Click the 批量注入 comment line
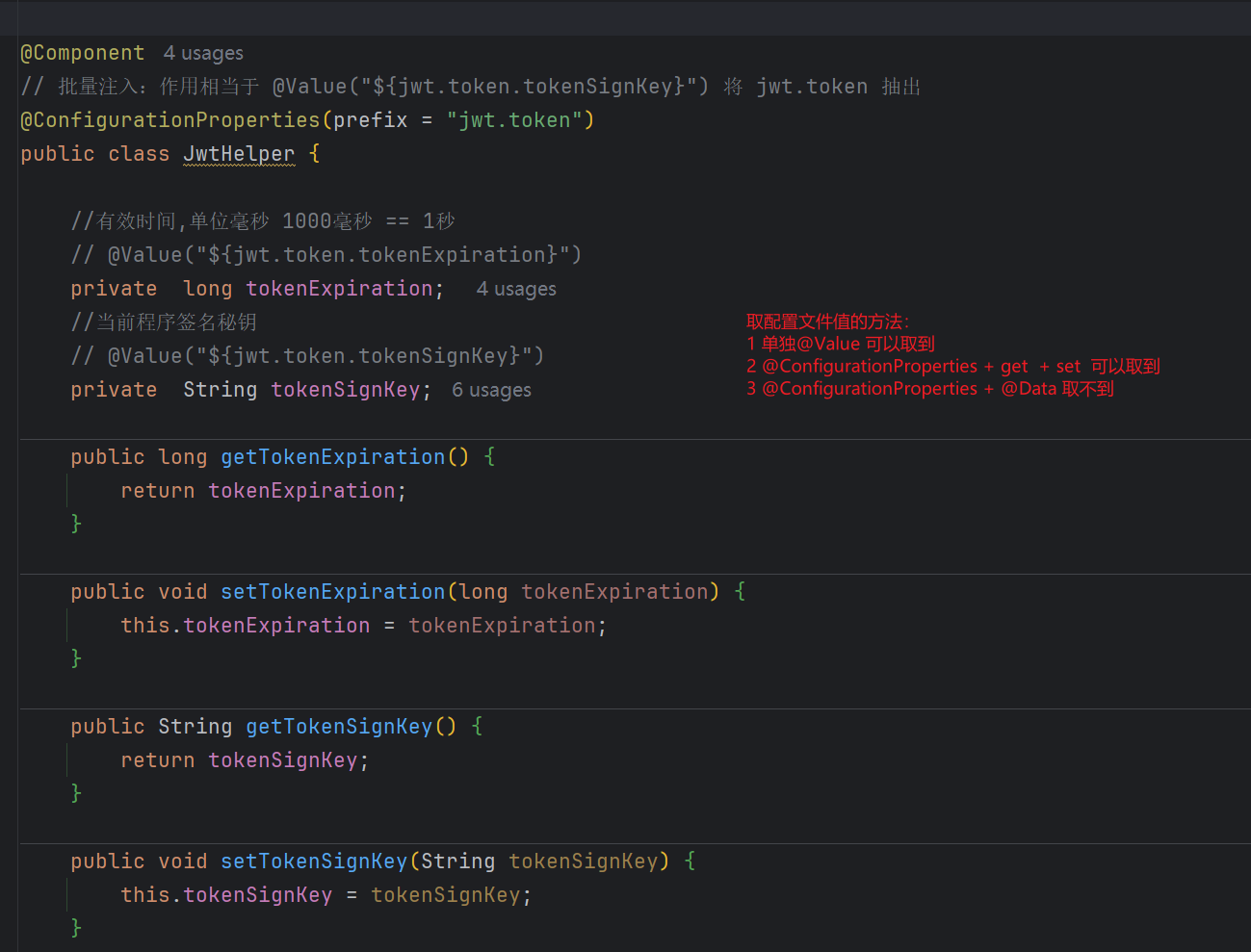Screen dimensions: 1251x952 click(x=471, y=87)
